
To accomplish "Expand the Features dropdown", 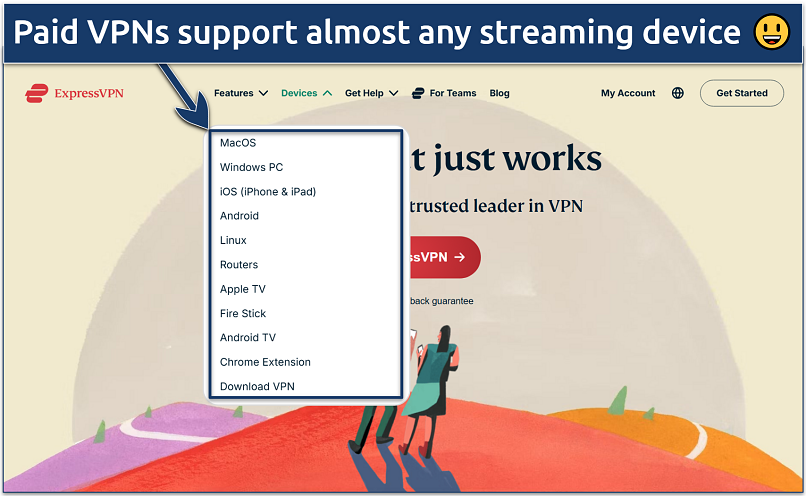I will click(x=241, y=93).
